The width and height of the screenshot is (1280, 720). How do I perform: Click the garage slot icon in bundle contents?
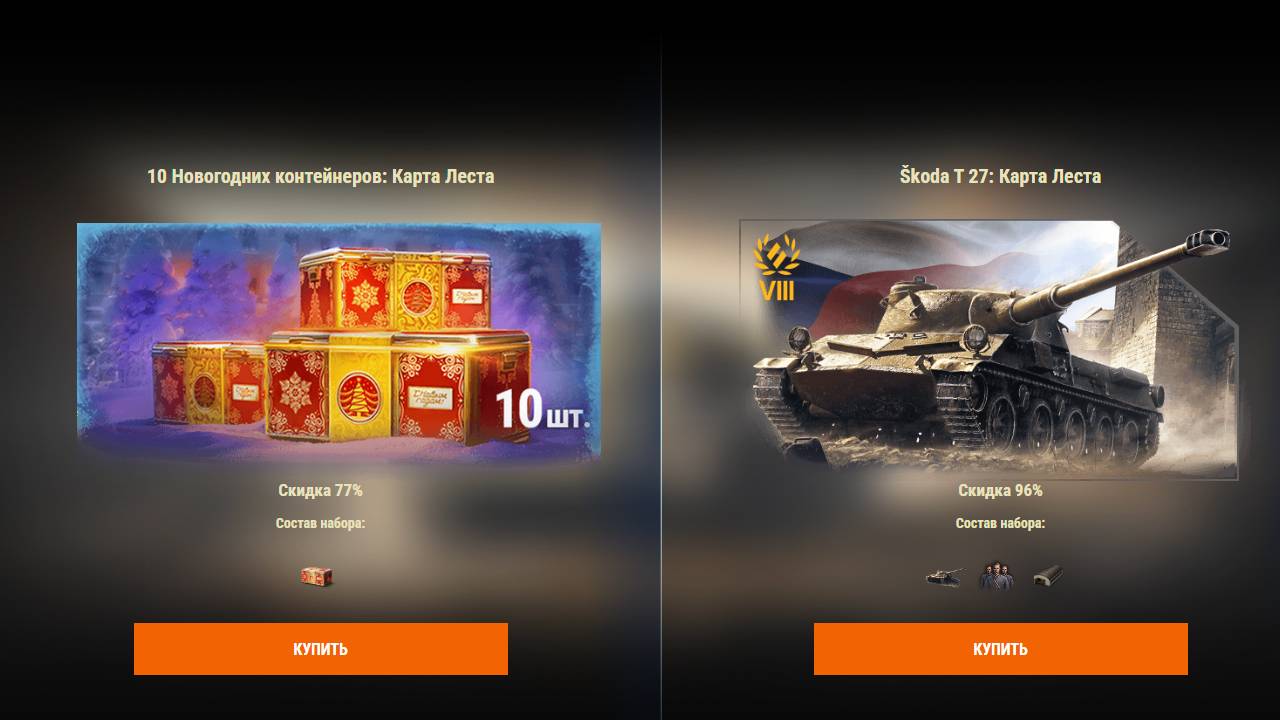(x=1047, y=576)
